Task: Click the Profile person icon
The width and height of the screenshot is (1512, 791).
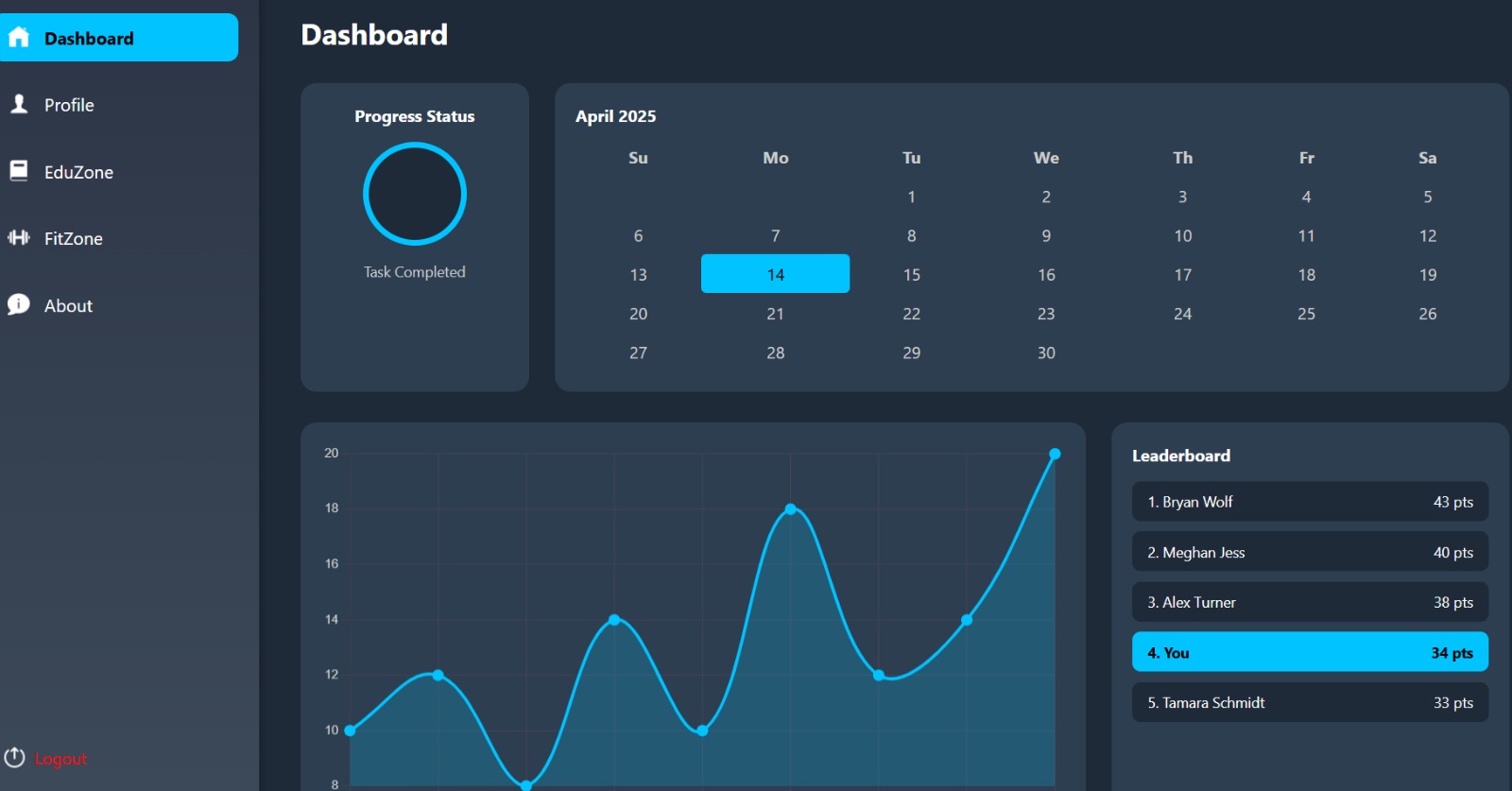Action: [19, 104]
